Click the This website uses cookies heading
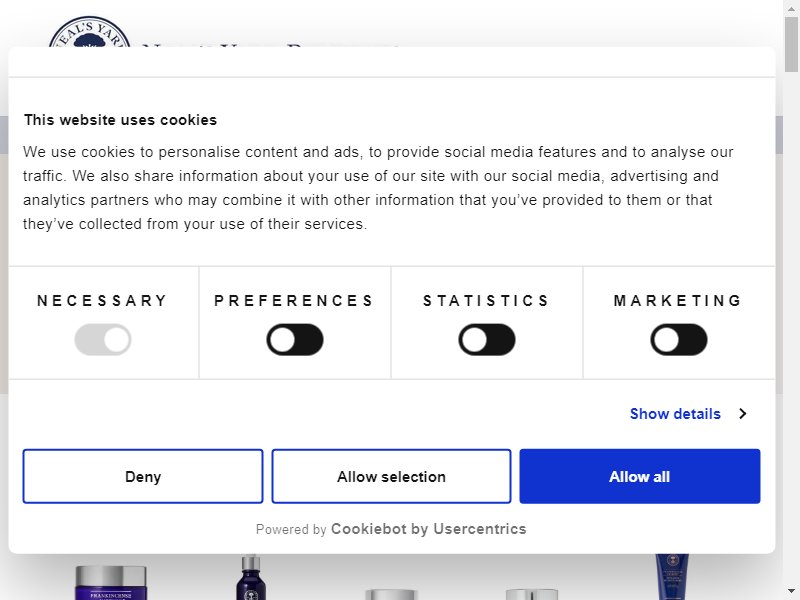Image resolution: width=800 pixels, height=600 pixels. click(120, 120)
